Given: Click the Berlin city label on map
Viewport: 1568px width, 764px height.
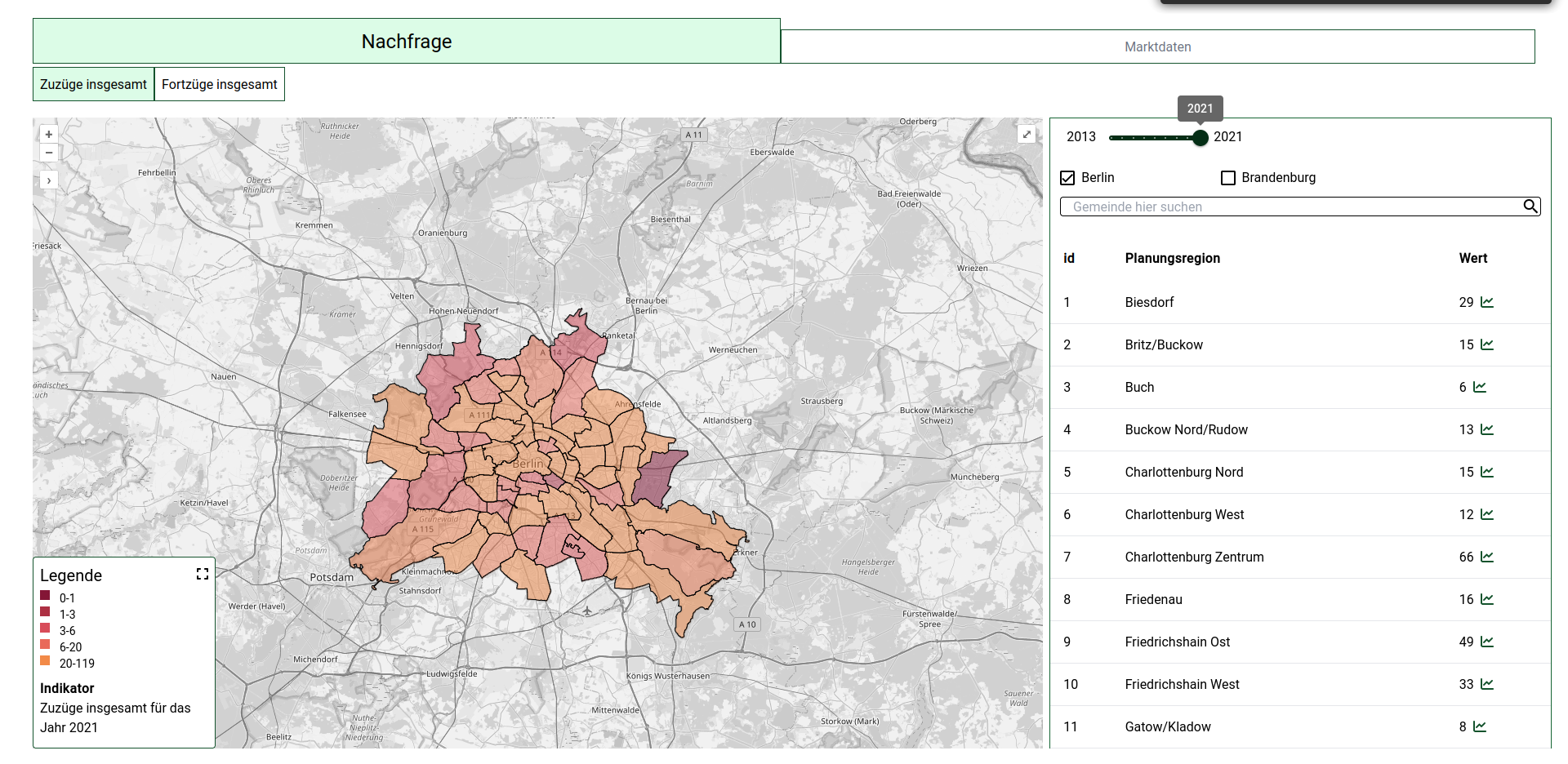Looking at the screenshot, I should [x=528, y=464].
